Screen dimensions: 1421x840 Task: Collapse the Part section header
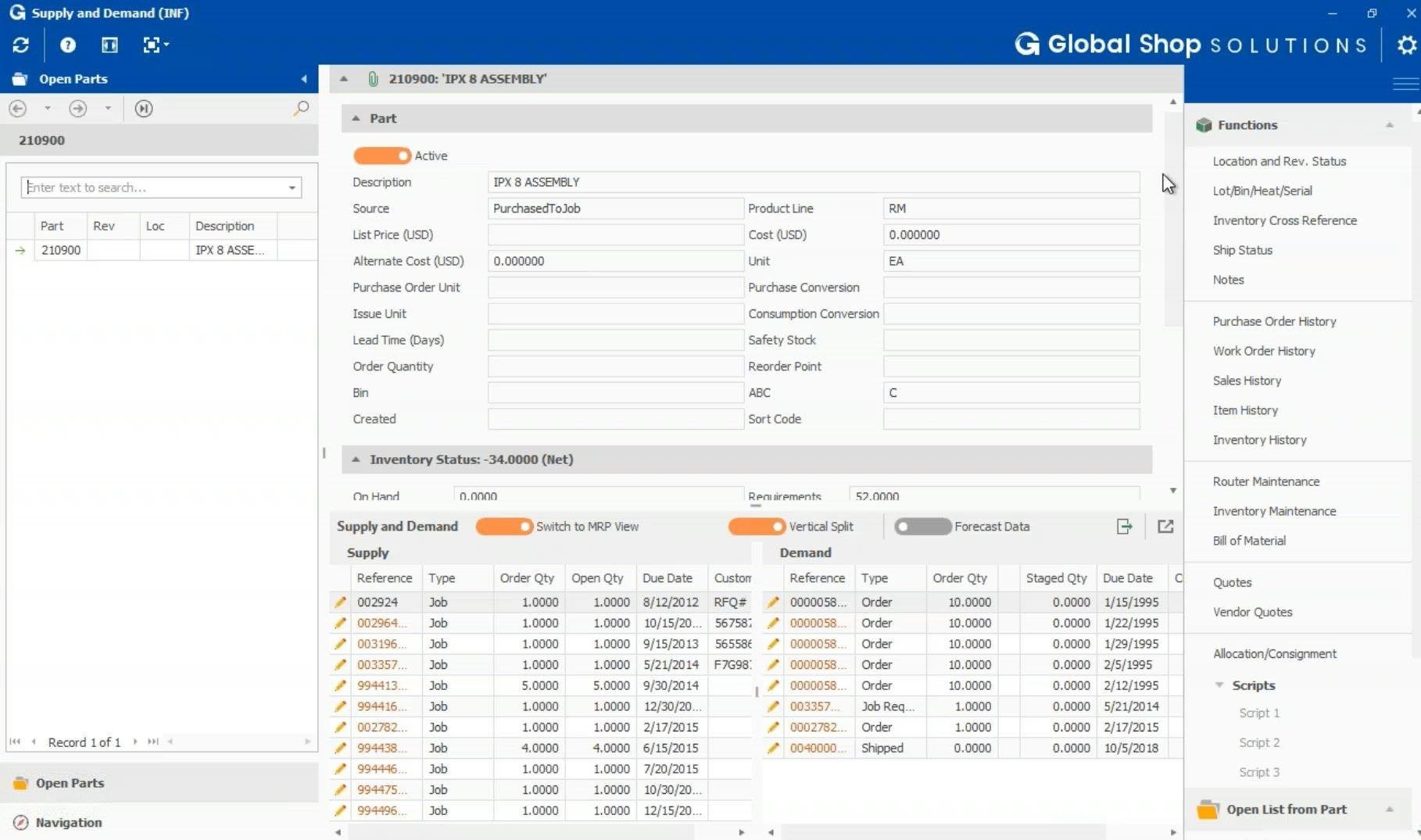click(358, 118)
